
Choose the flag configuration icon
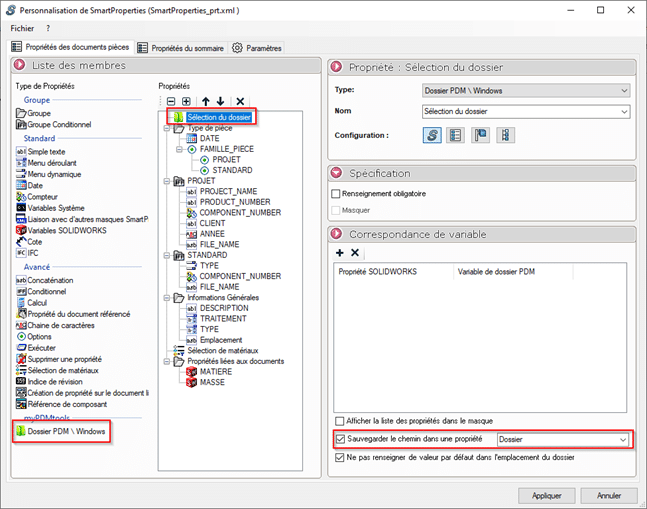coord(481,135)
